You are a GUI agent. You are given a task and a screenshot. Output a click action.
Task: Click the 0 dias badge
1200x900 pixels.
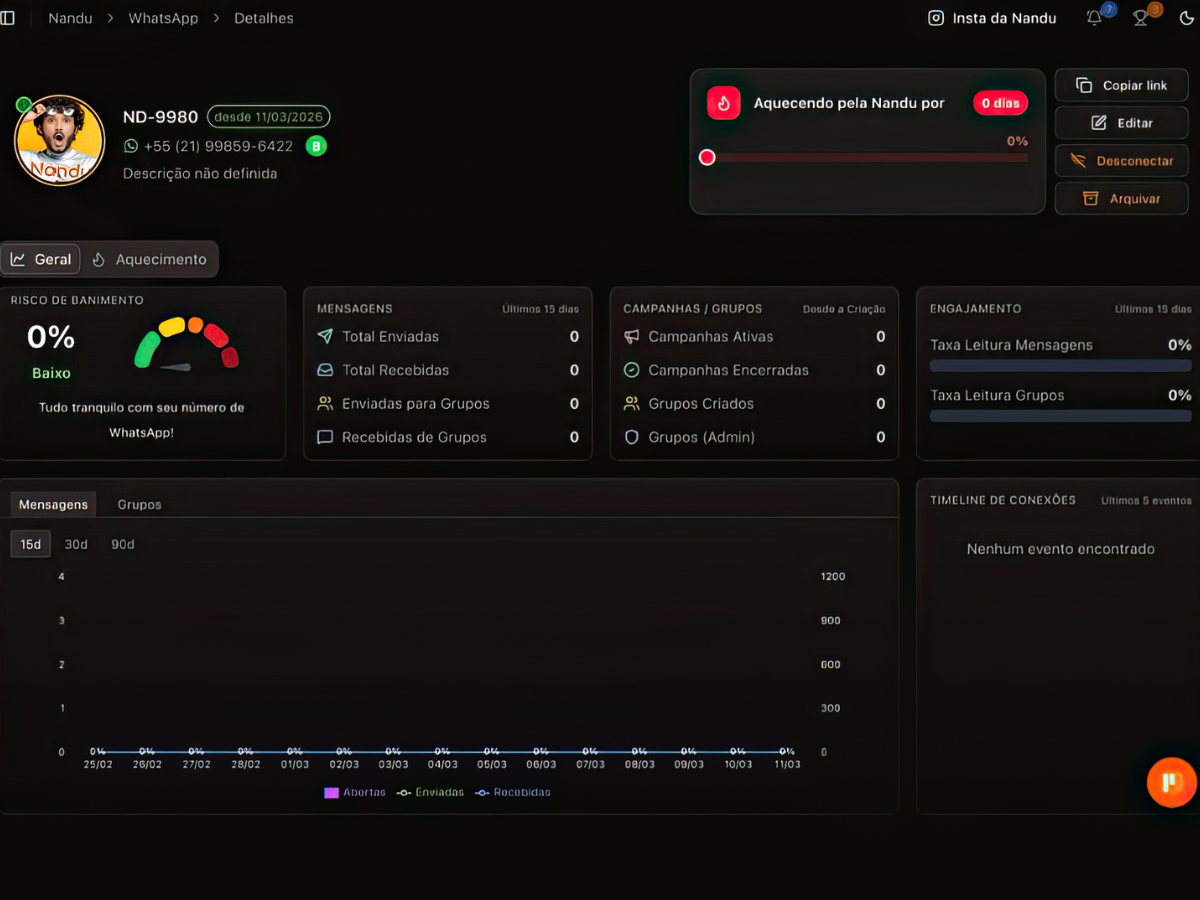(x=1000, y=103)
